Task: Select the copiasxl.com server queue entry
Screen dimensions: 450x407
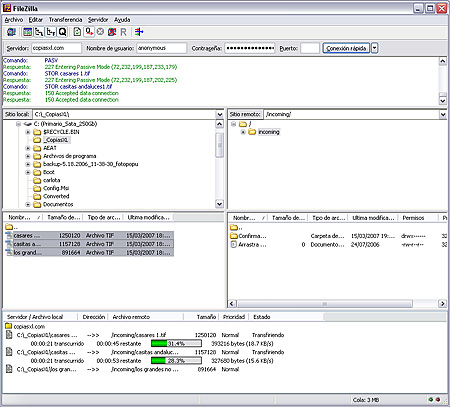Action: (25, 326)
